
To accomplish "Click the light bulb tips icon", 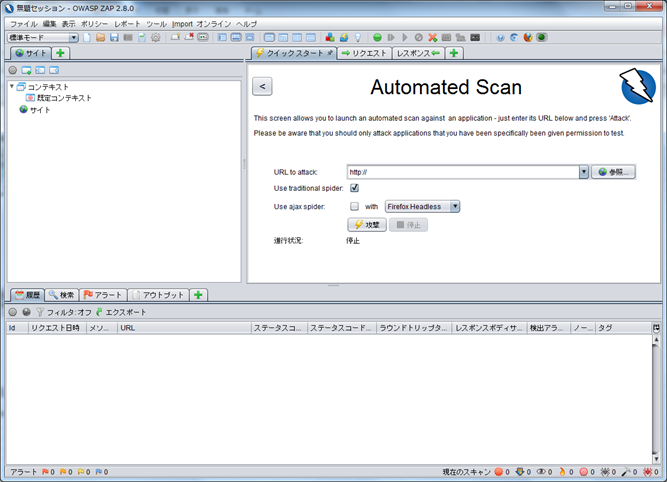I will point(358,37).
